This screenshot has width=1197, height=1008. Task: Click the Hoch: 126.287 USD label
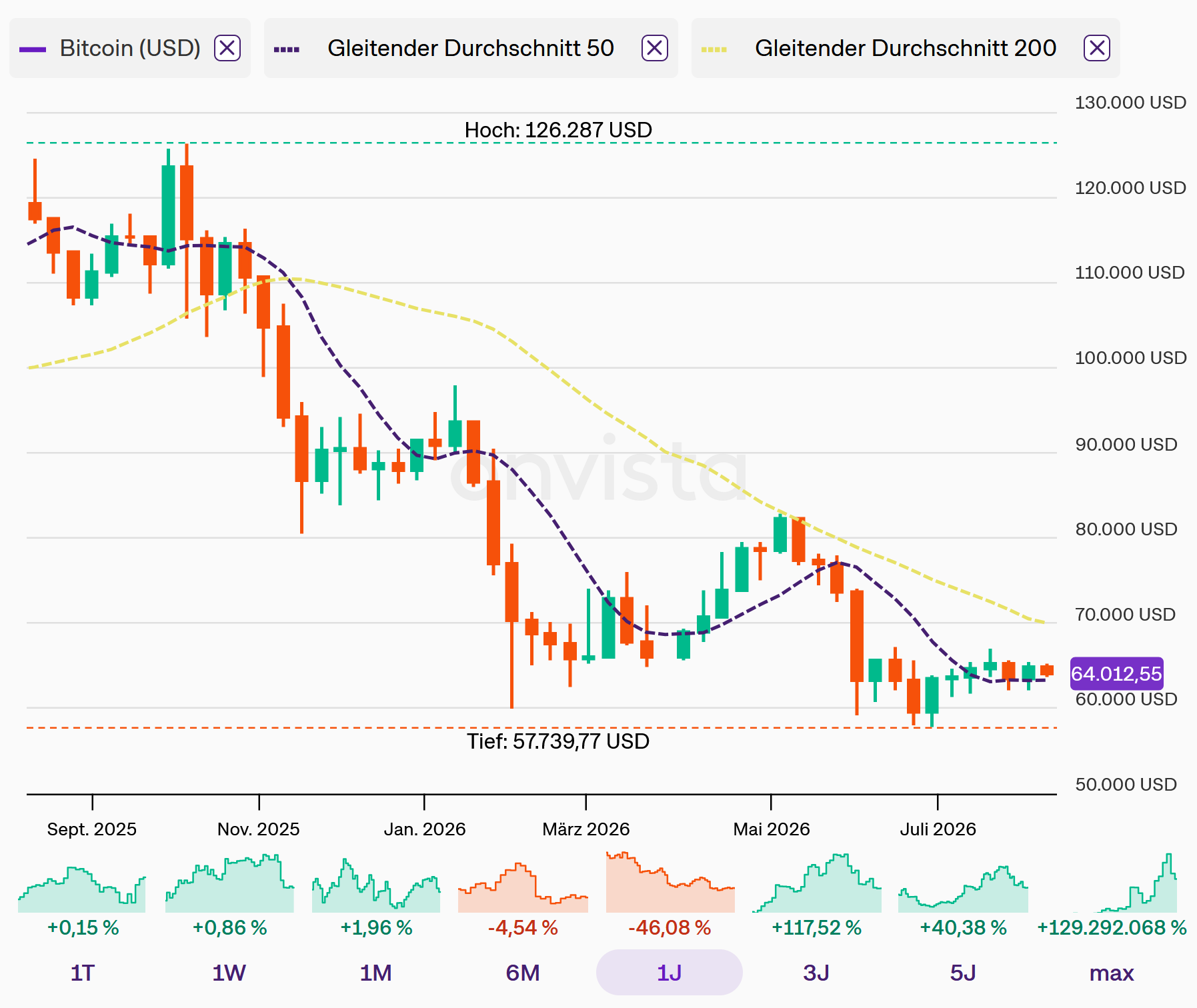[x=558, y=130]
